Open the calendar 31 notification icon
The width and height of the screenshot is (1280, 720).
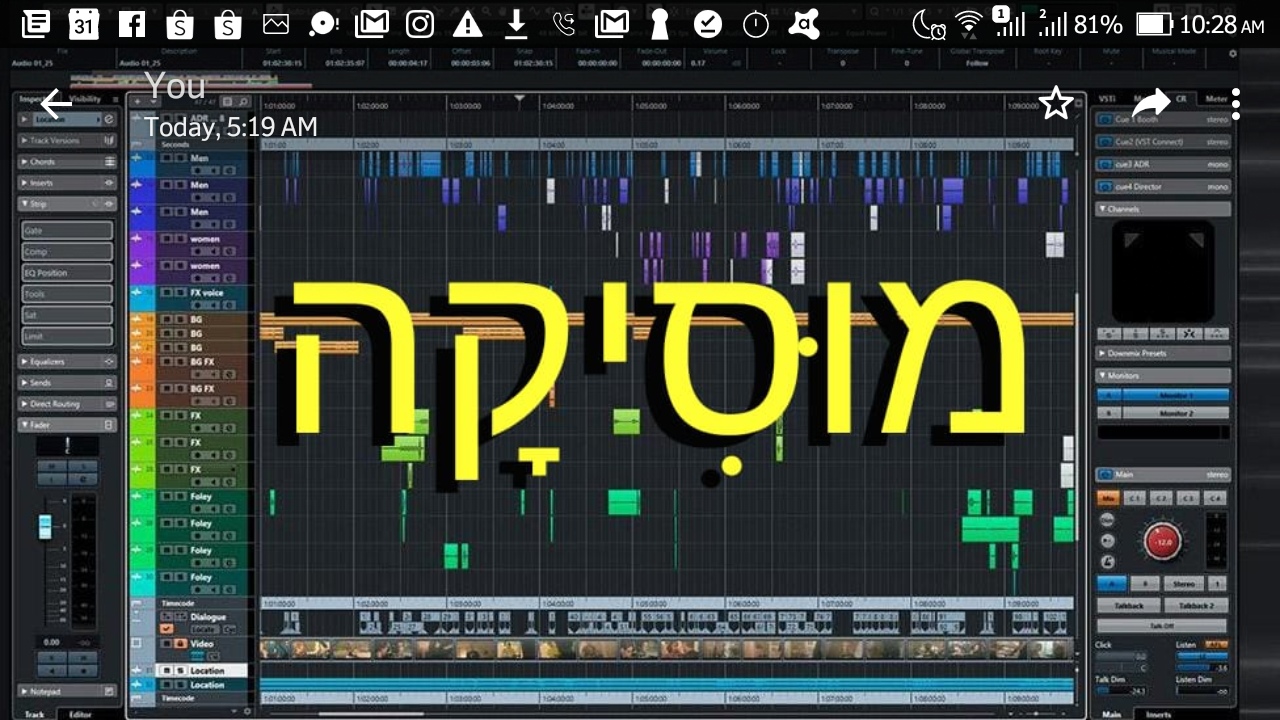(84, 24)
